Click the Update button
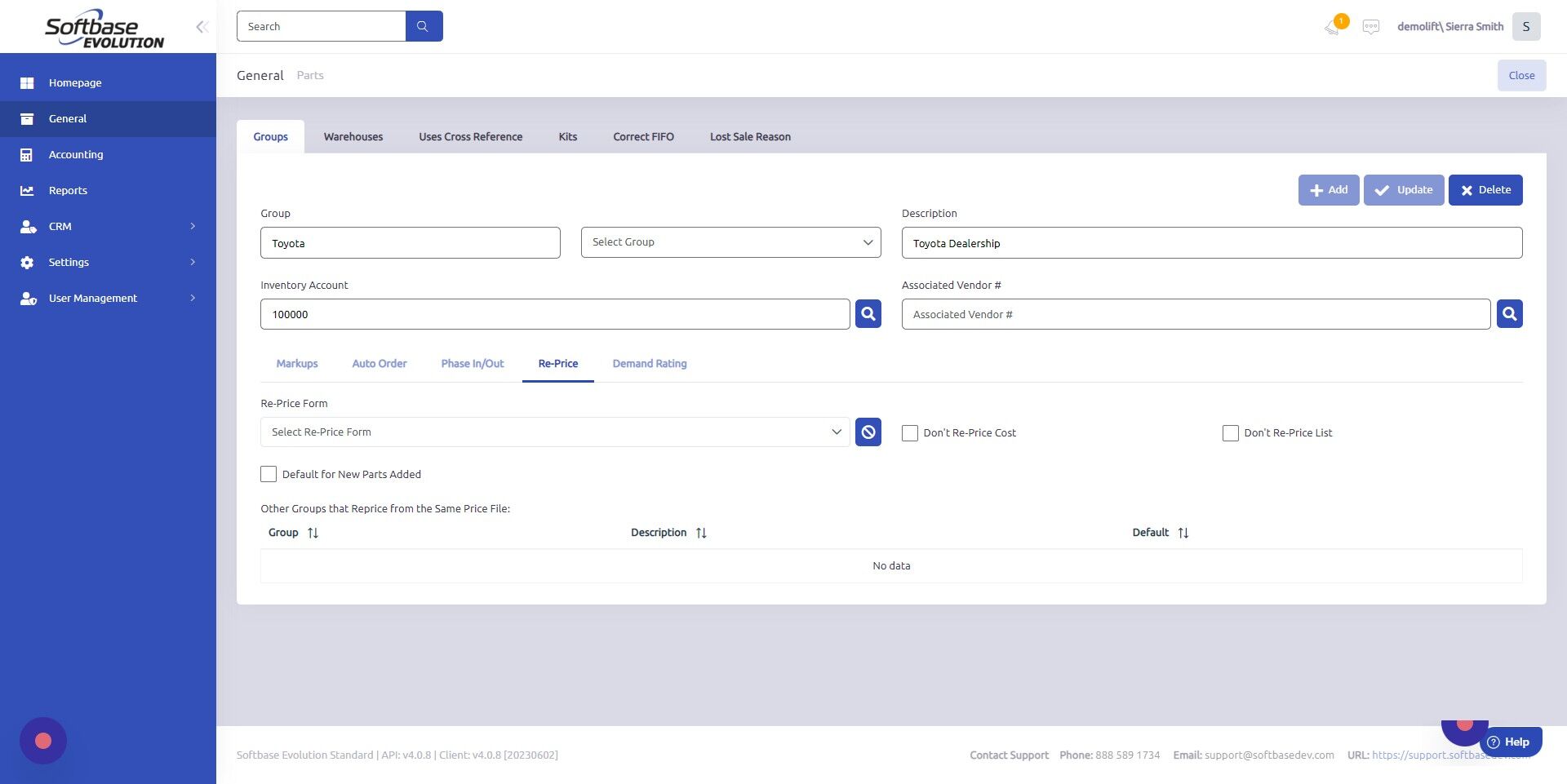 1404,190
